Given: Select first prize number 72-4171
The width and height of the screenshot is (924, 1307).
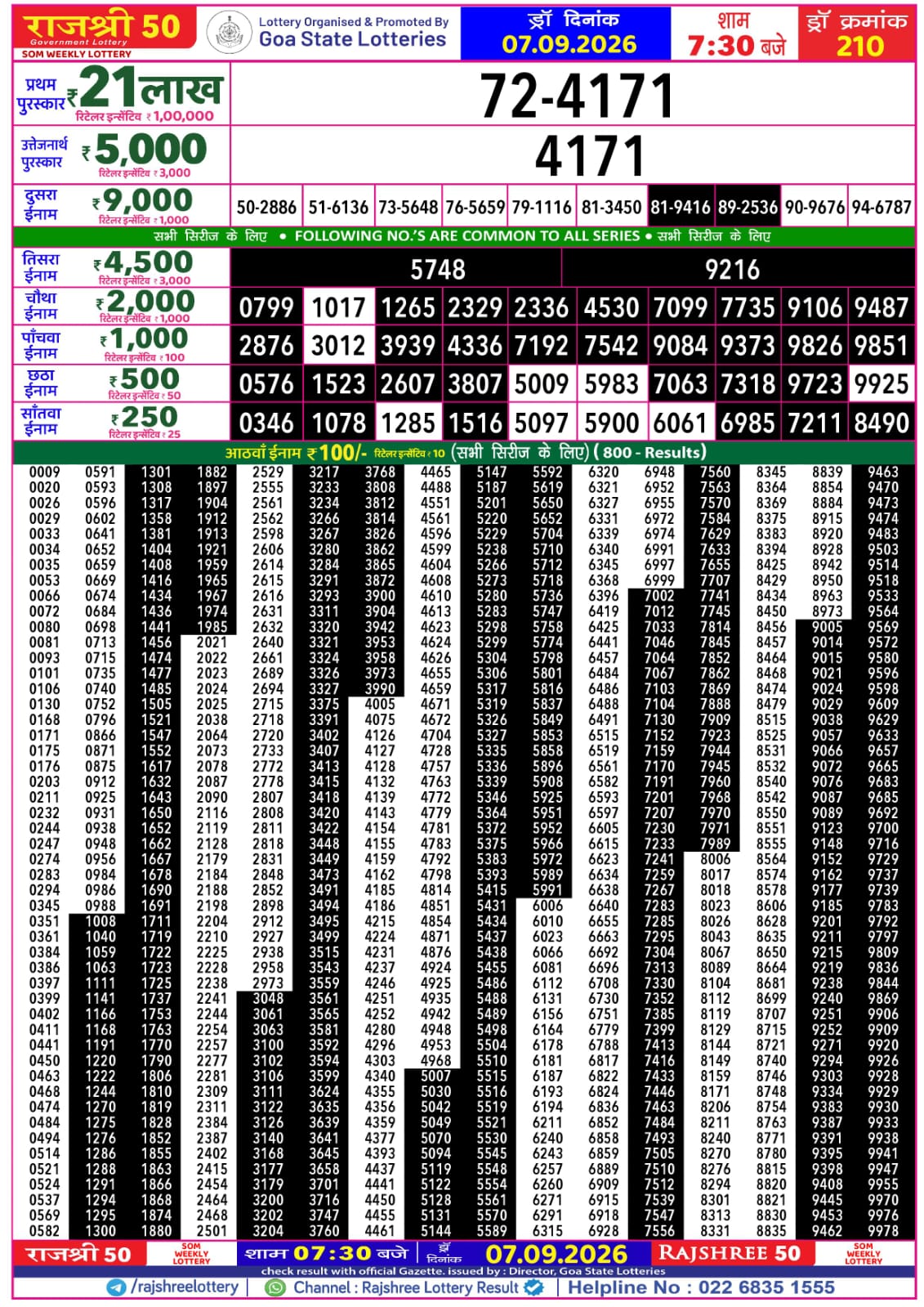Looking at the screenshot, I should 577,96.
